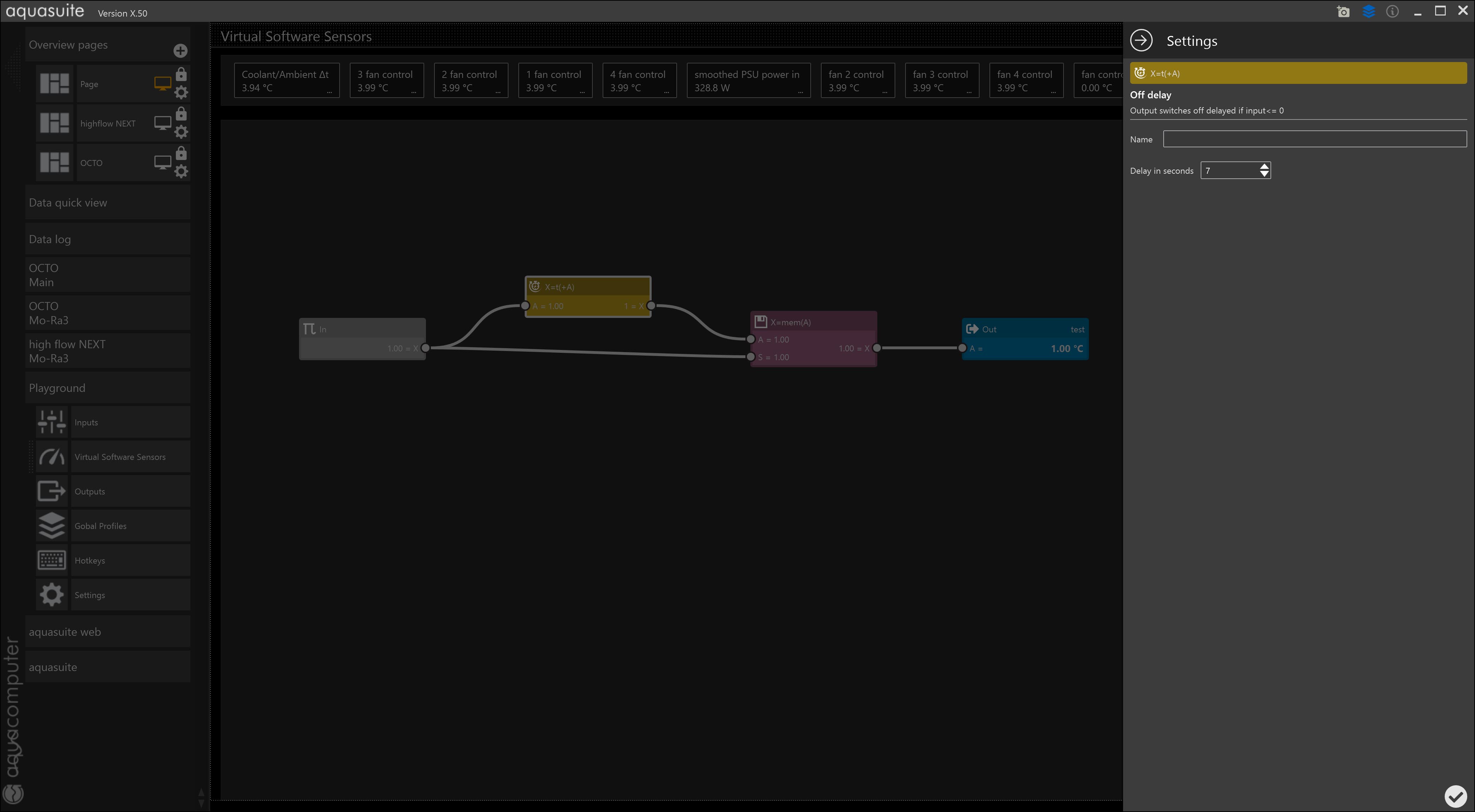Click the Virtual Software Sensors gauge icon
The width and height of the screenshot is (1475, 812).
51,457
